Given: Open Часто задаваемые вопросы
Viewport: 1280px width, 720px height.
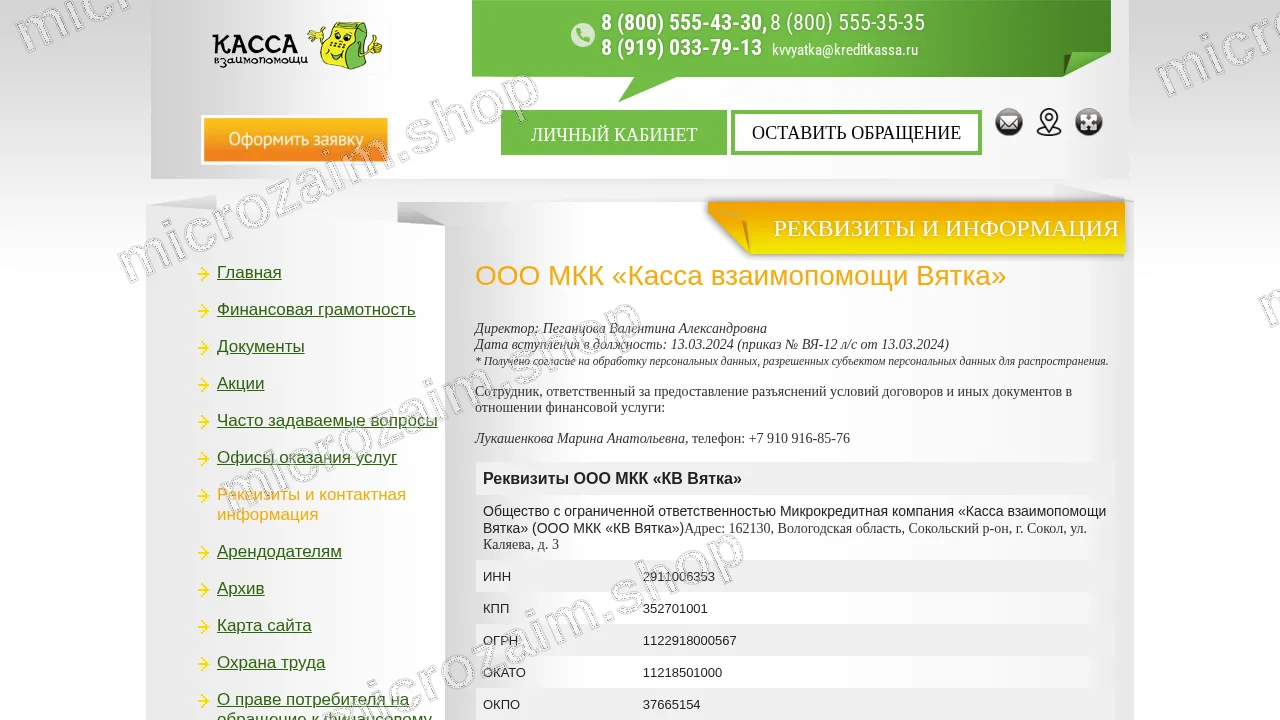Looking at the screenshot, I should (x=327, y=421).
